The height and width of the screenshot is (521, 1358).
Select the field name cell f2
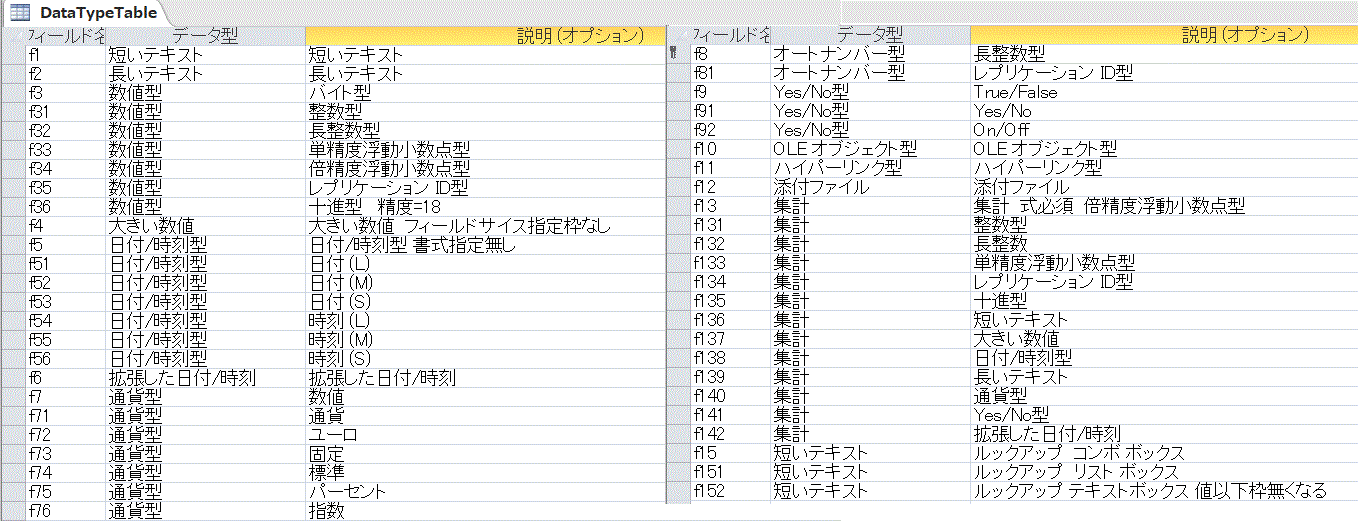(66, 73)
